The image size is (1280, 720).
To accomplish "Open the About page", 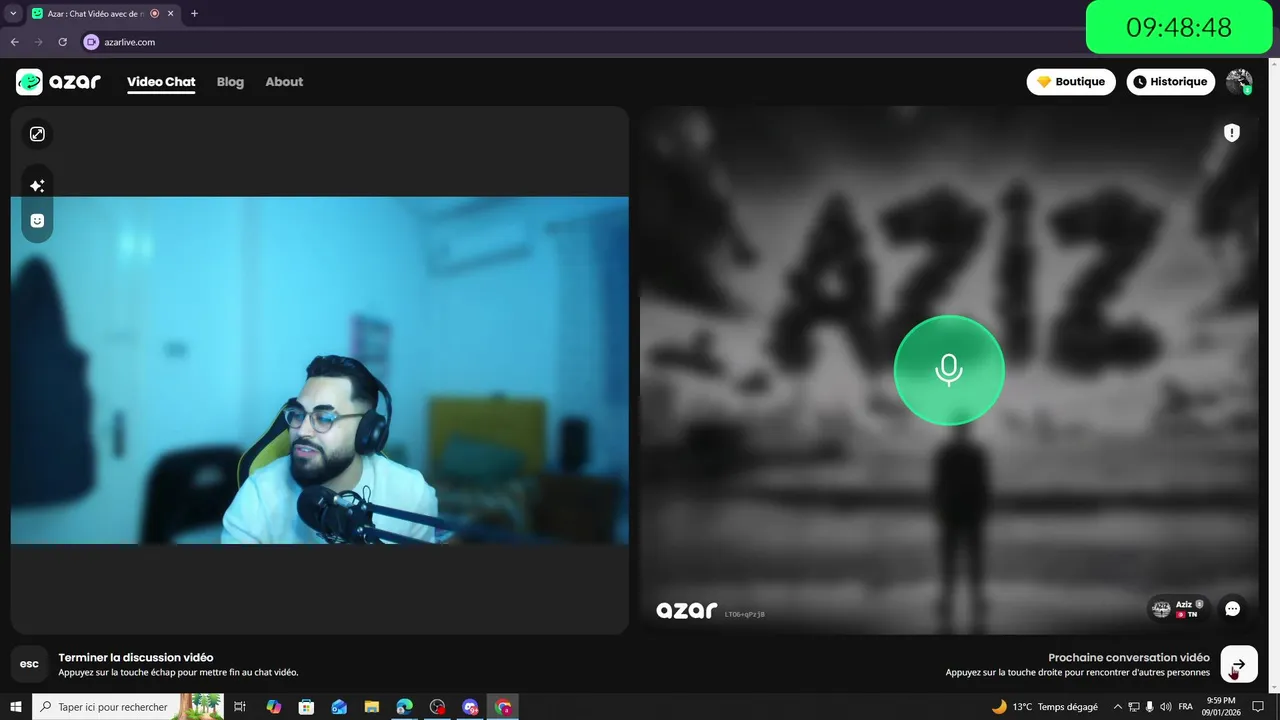I will [x=284, y=82].
